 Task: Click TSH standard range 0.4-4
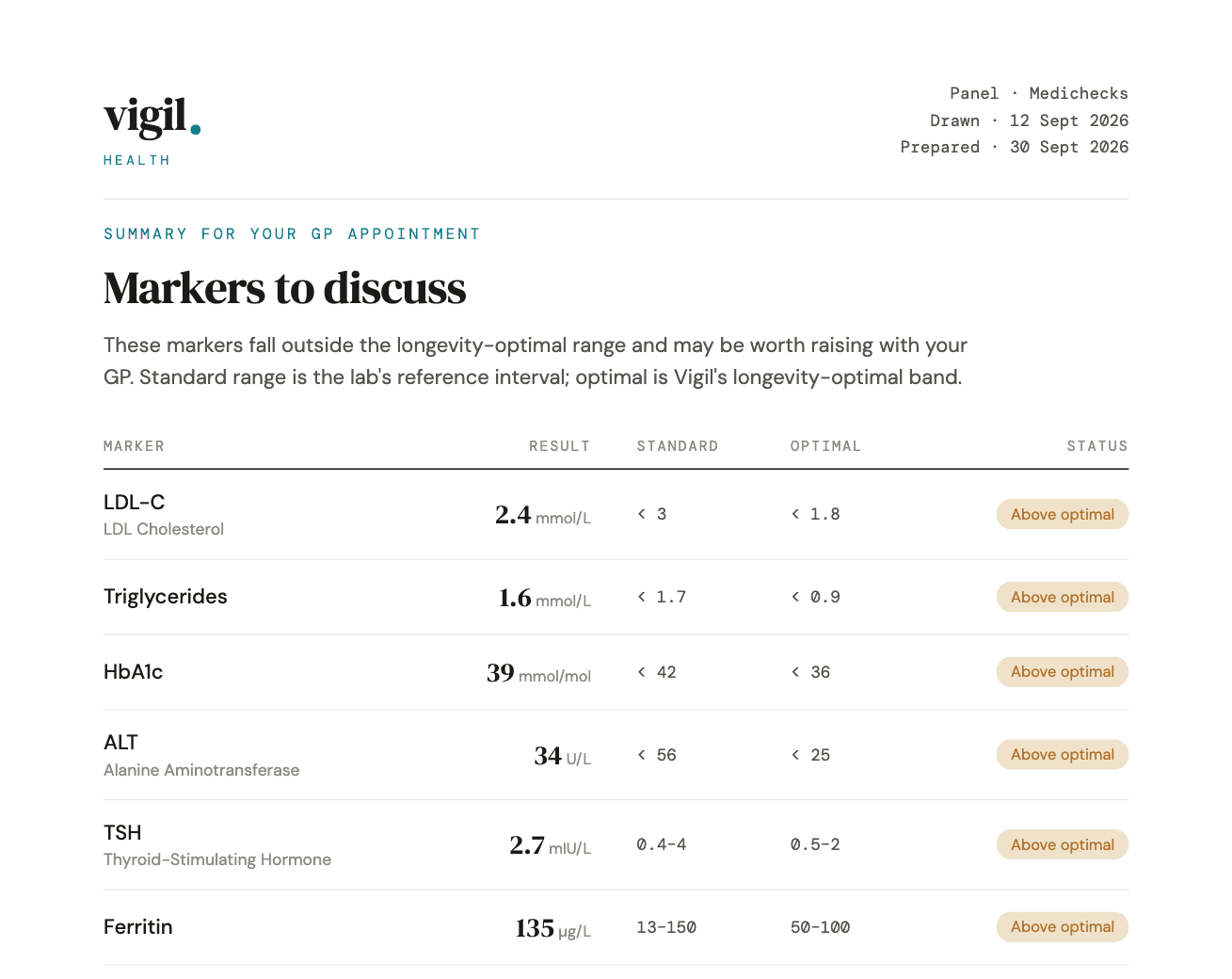point(662,844)
